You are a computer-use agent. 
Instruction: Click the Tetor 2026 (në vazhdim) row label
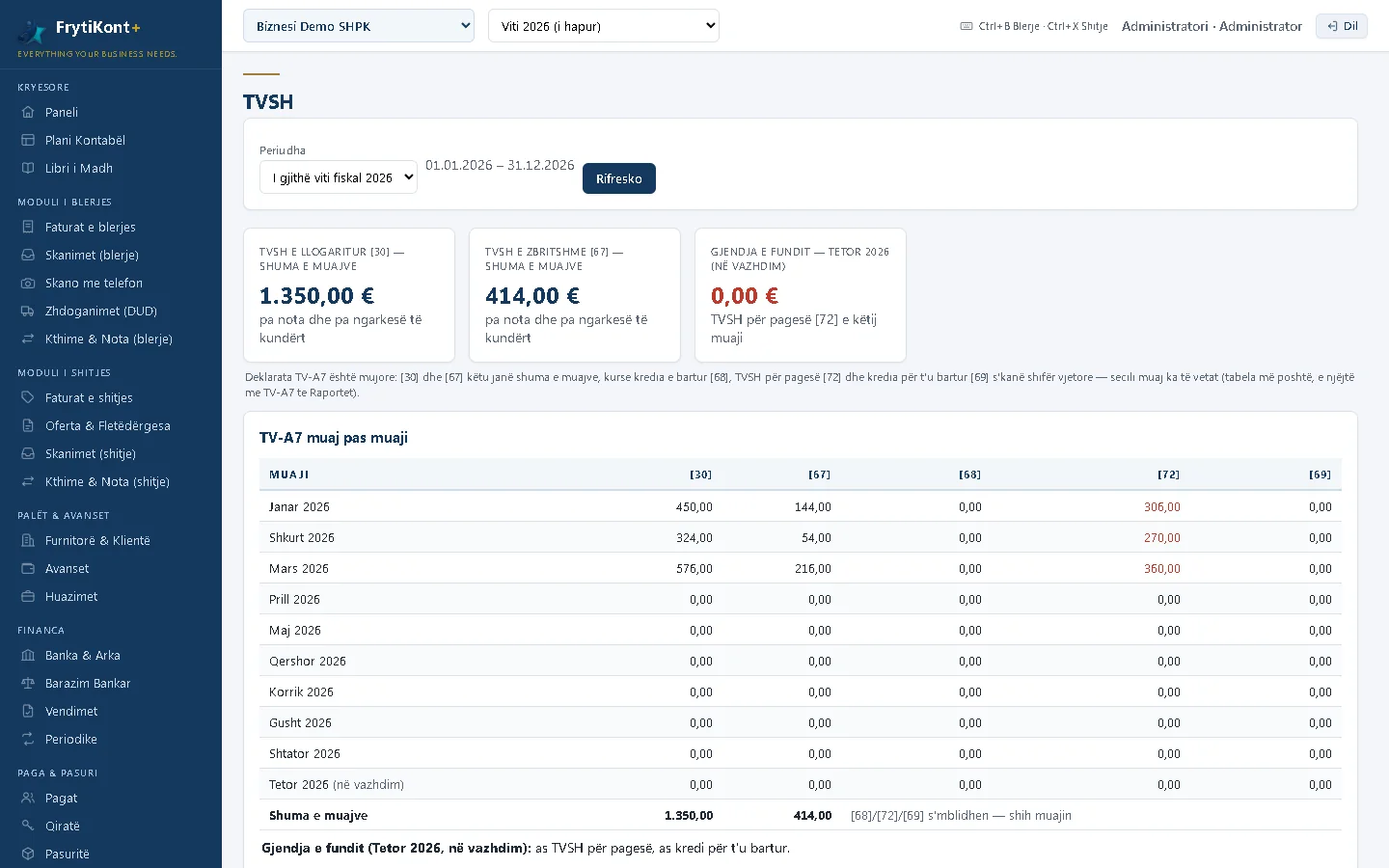337,784
